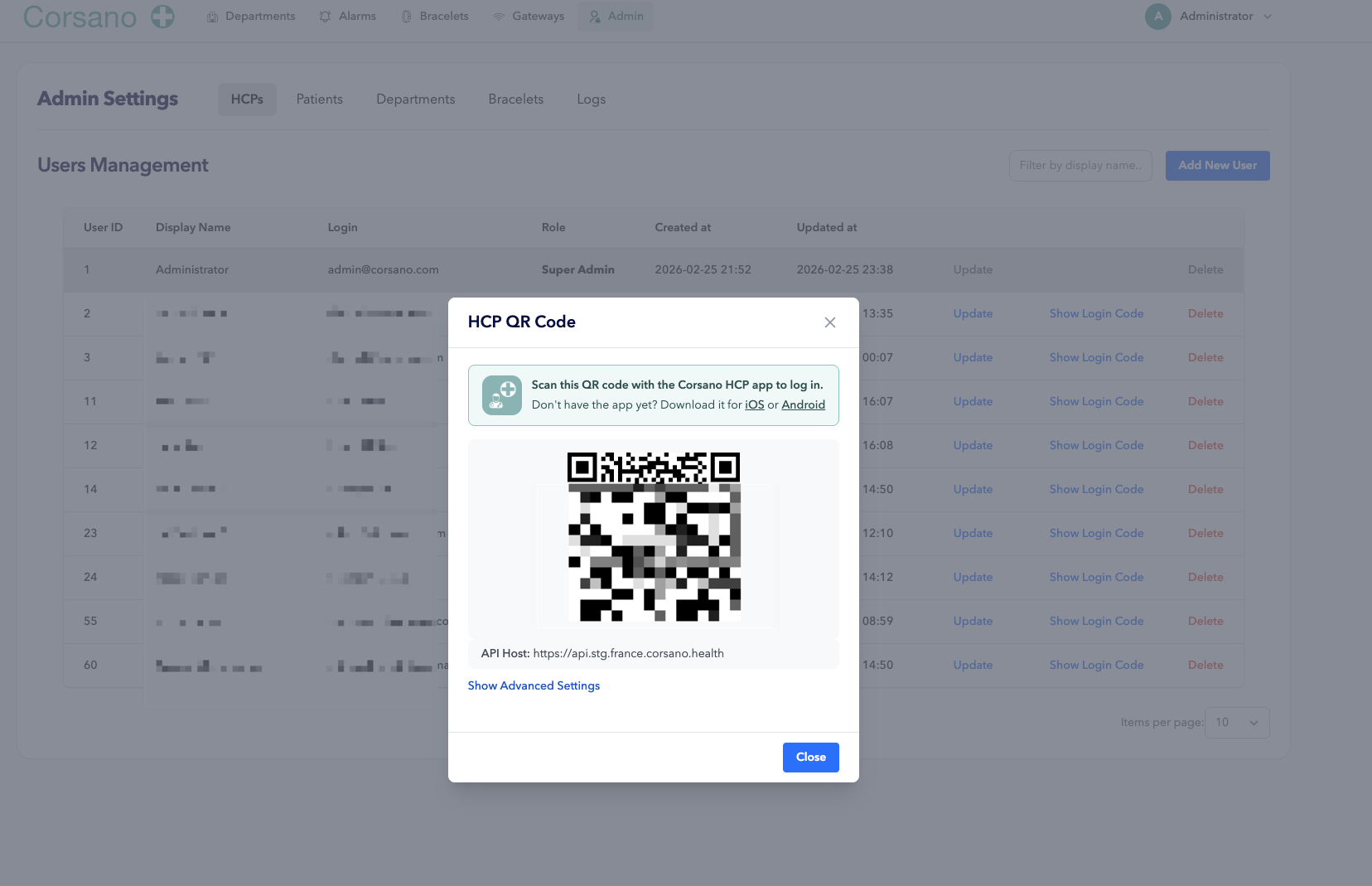
Task: Click admin@corsano.com login cell
Action: 383,269
